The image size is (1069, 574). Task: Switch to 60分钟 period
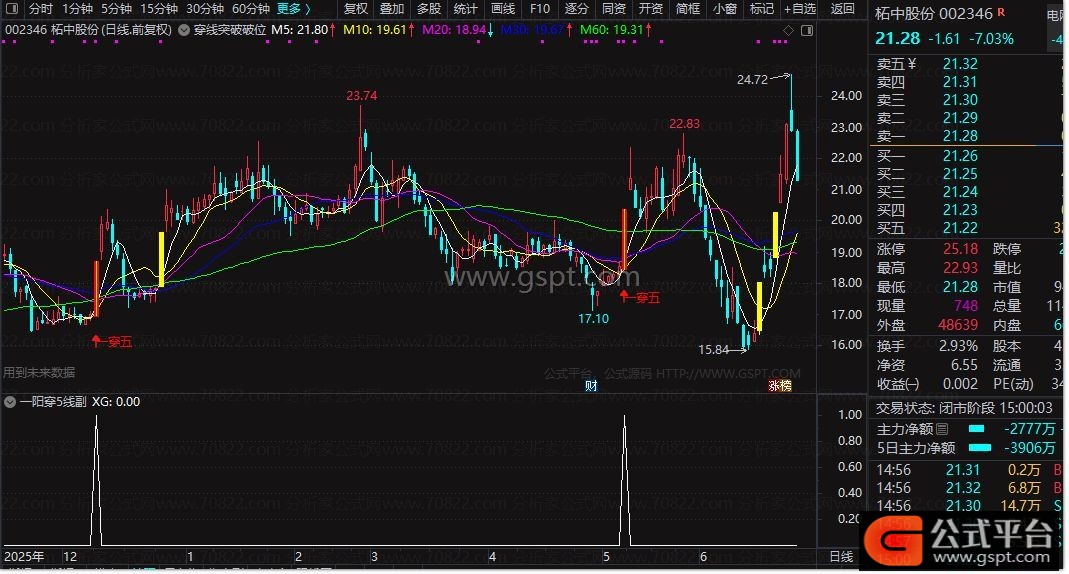coord(251,9)
